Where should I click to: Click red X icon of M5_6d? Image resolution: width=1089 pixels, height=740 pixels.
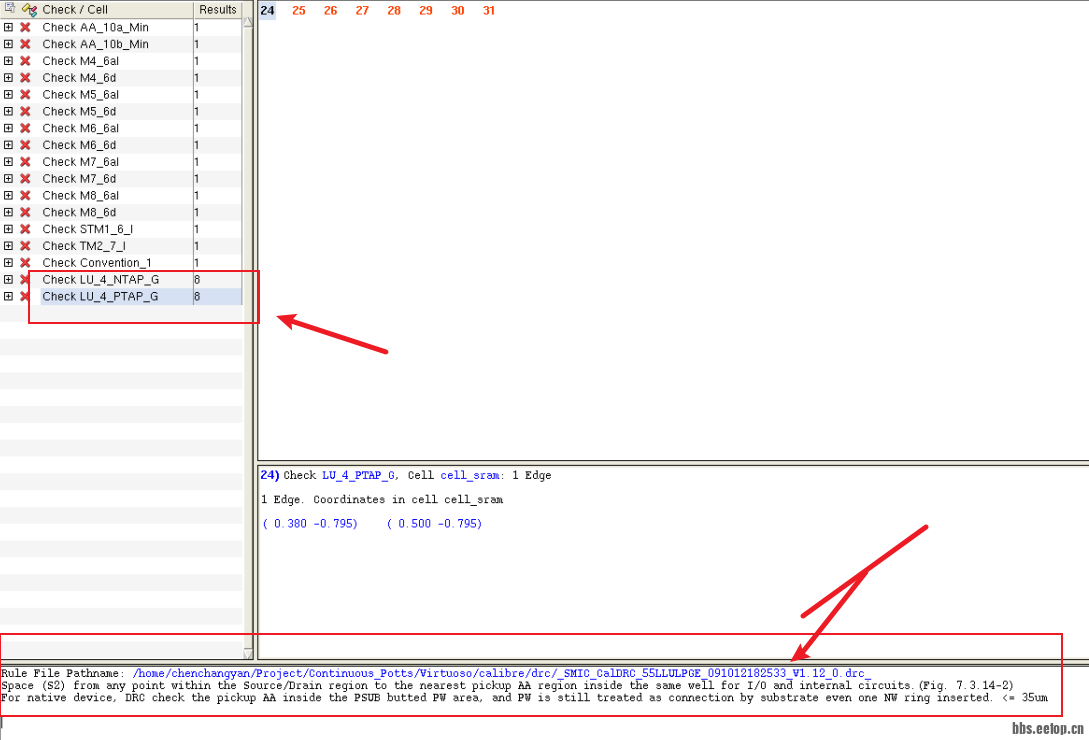[25, 111]
